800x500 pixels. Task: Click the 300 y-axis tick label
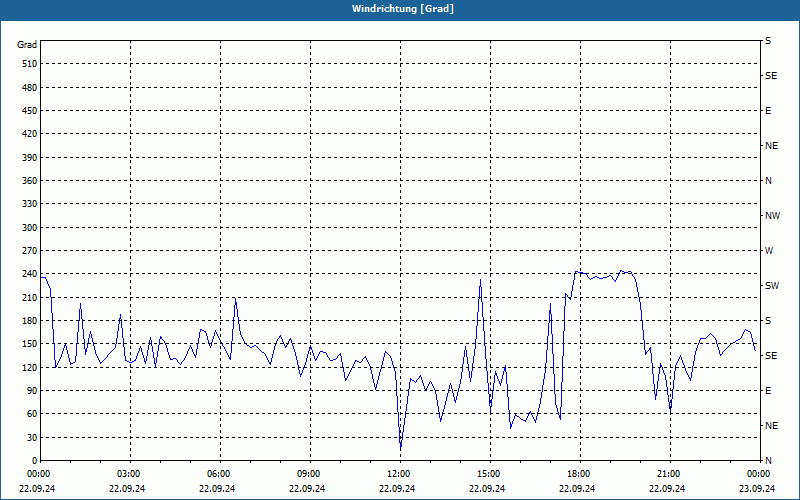pyautogui.click(x=30, y=228)
